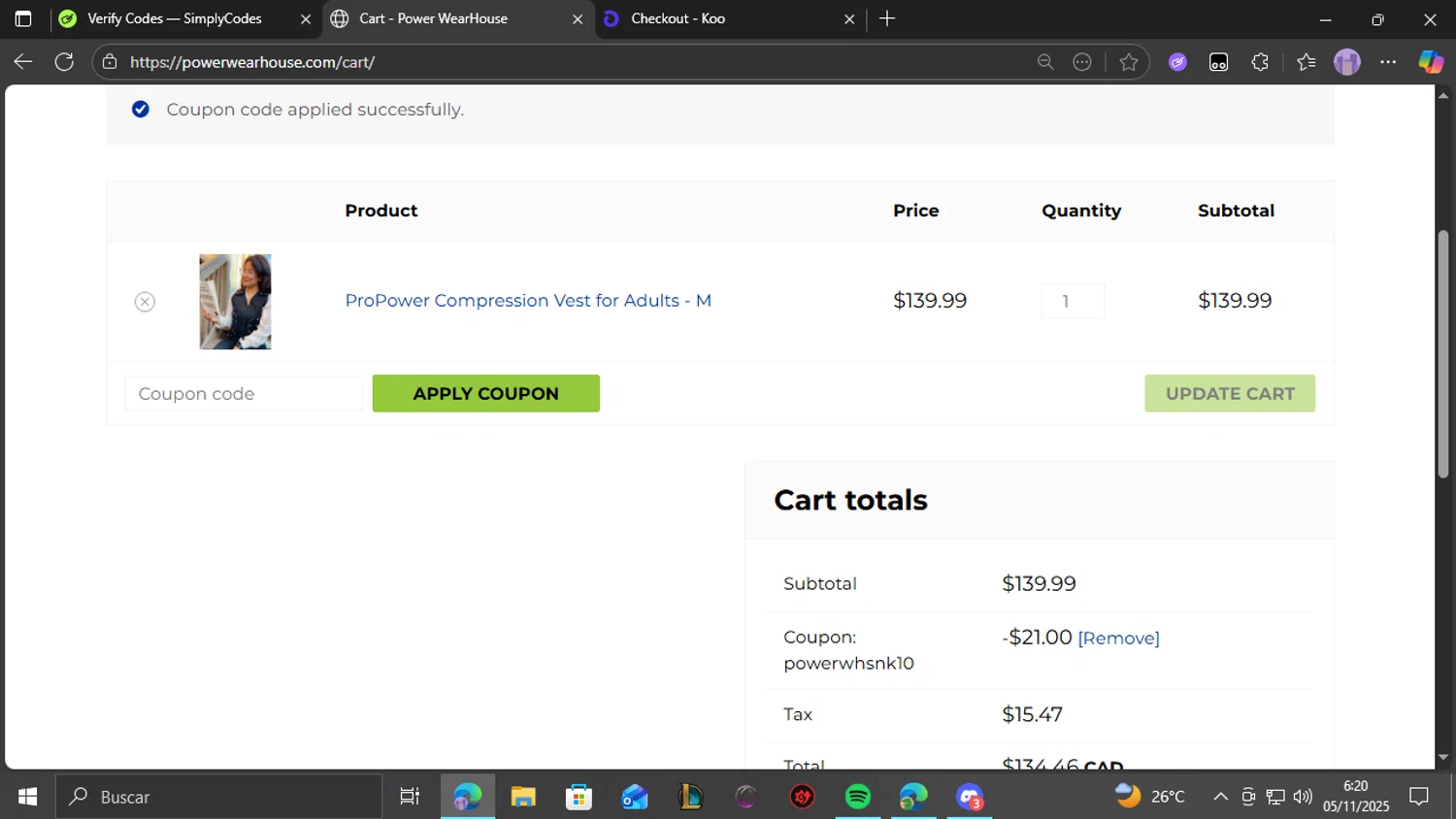The height and width of the screenshot is (819, 1456).
Task: Click the UPDATE CART button
Action: click(1230, 394)
